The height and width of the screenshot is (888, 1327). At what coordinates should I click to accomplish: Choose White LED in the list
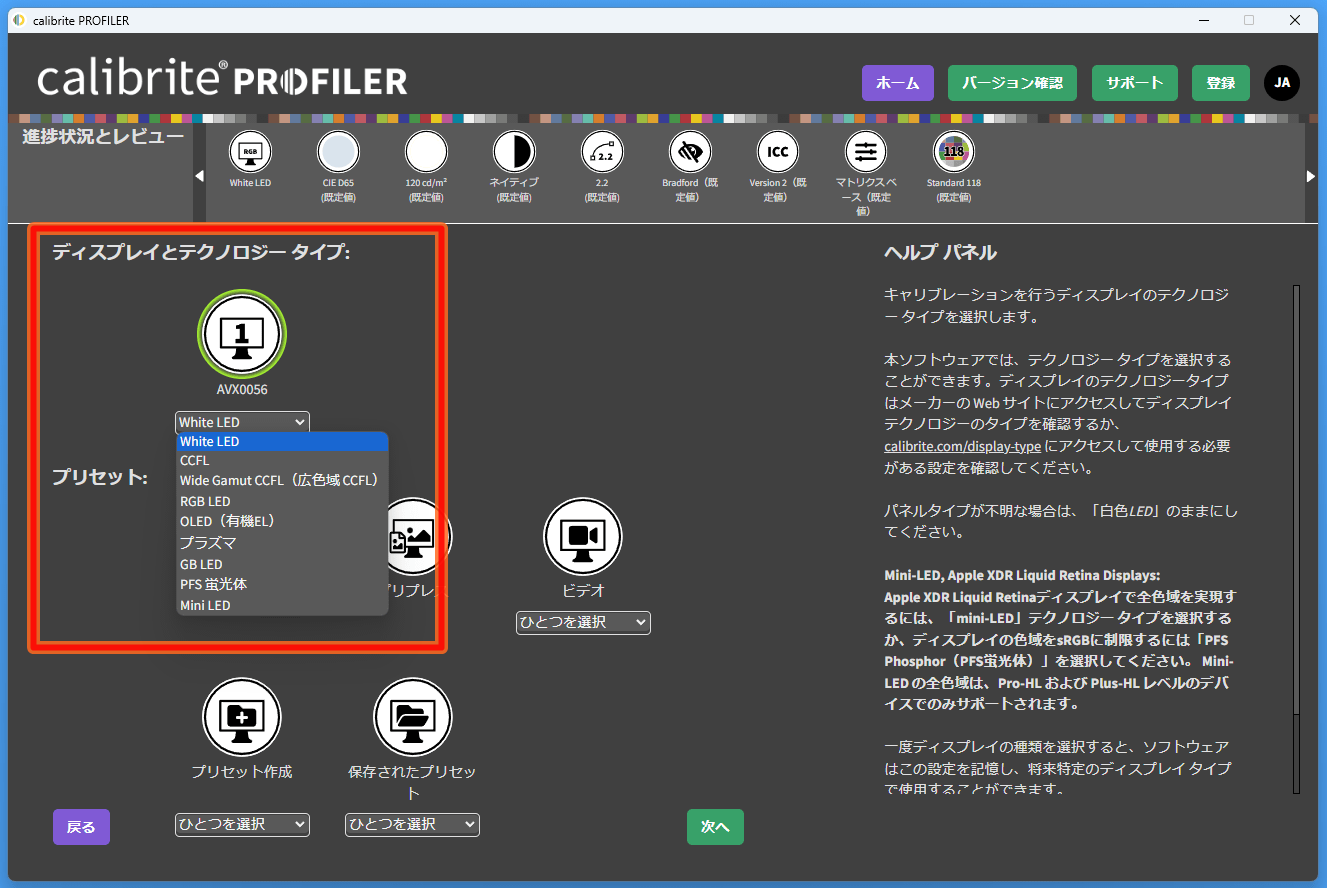(x=282, y=441)
